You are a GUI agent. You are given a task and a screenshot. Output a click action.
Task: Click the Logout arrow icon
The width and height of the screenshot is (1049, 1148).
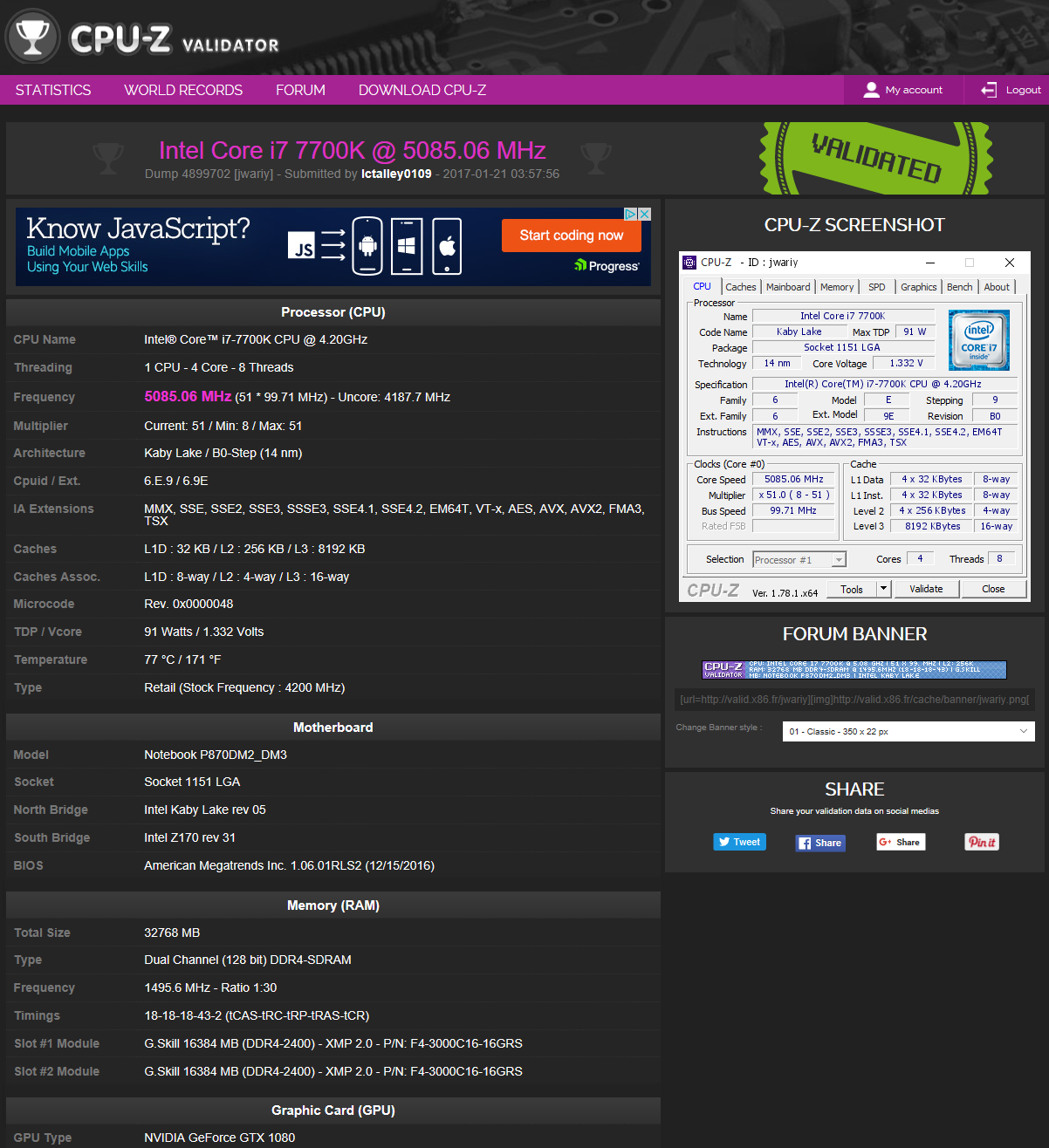(x=989, y=90)
